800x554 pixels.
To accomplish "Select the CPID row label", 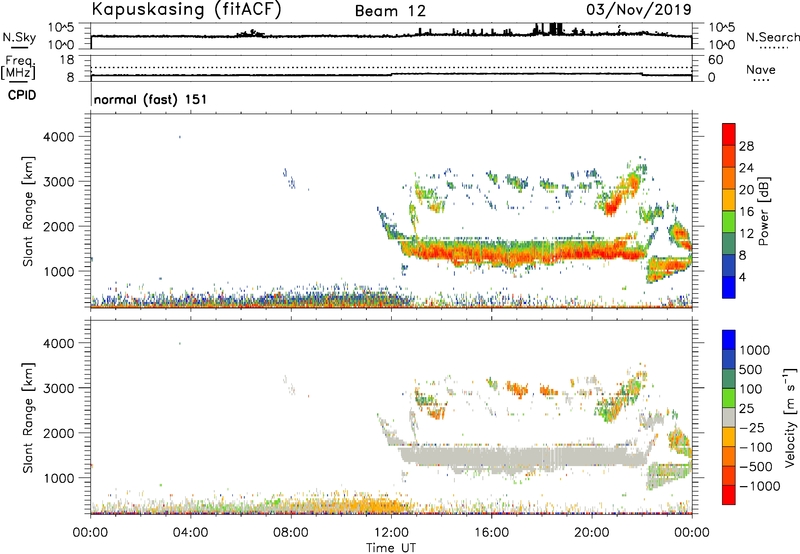I will (22, 95).
